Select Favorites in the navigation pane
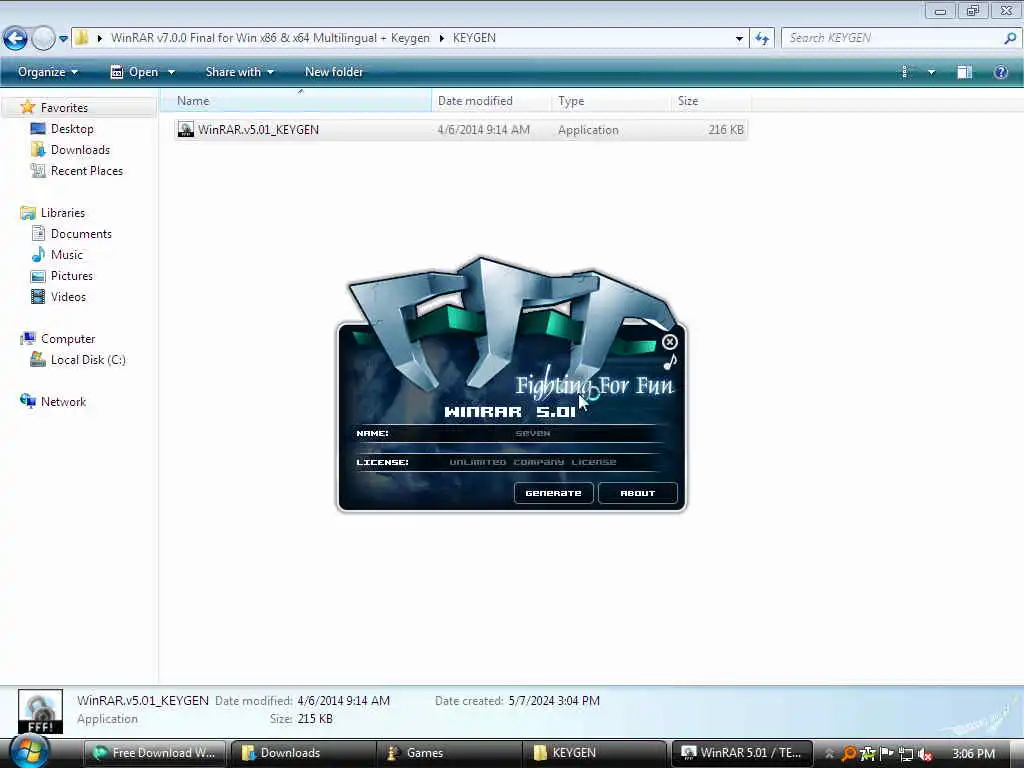Screen dimensions: 1024x768 (x=64, y=108)
